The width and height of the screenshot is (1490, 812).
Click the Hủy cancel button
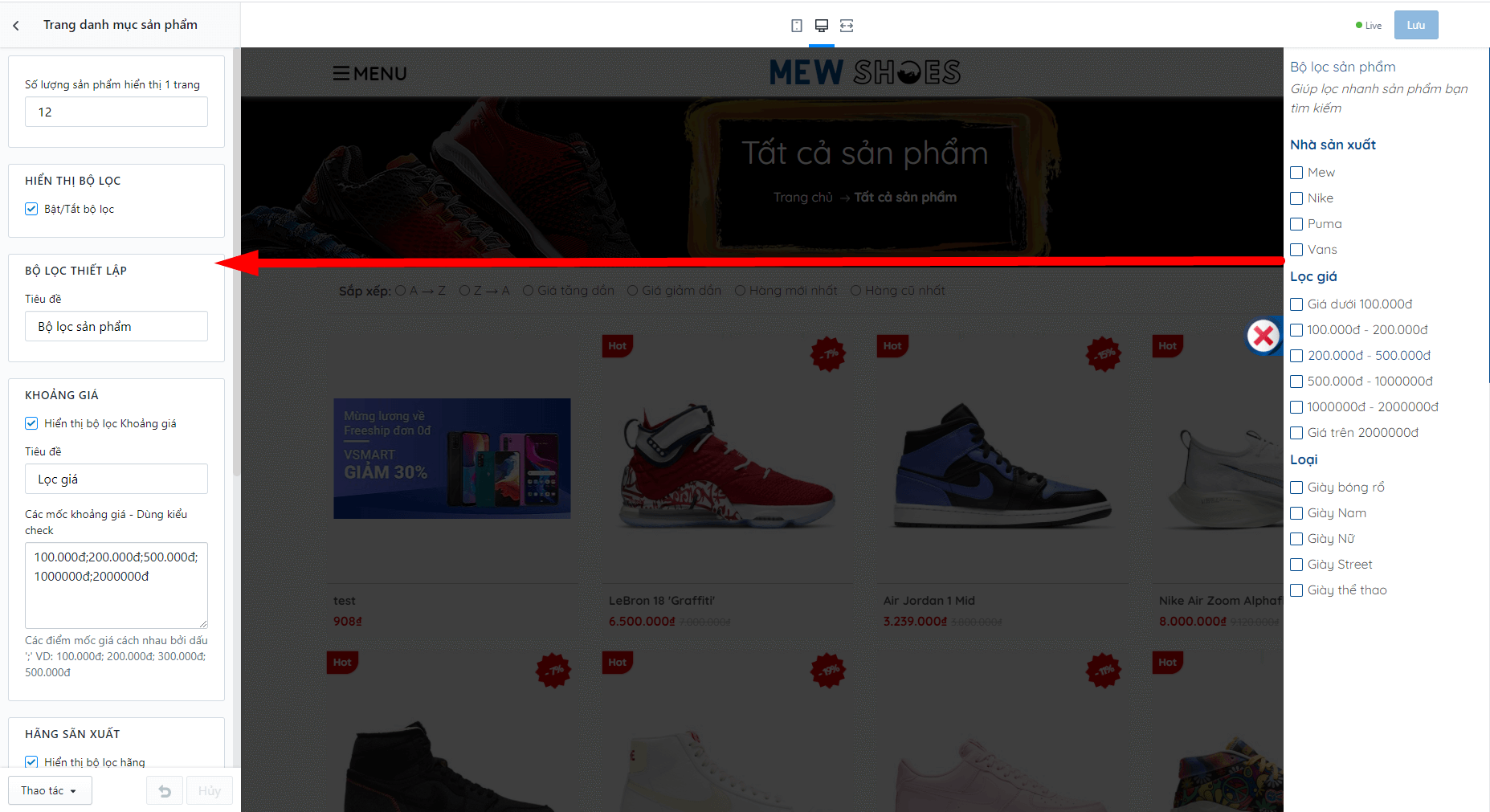[x=210, y=791]
